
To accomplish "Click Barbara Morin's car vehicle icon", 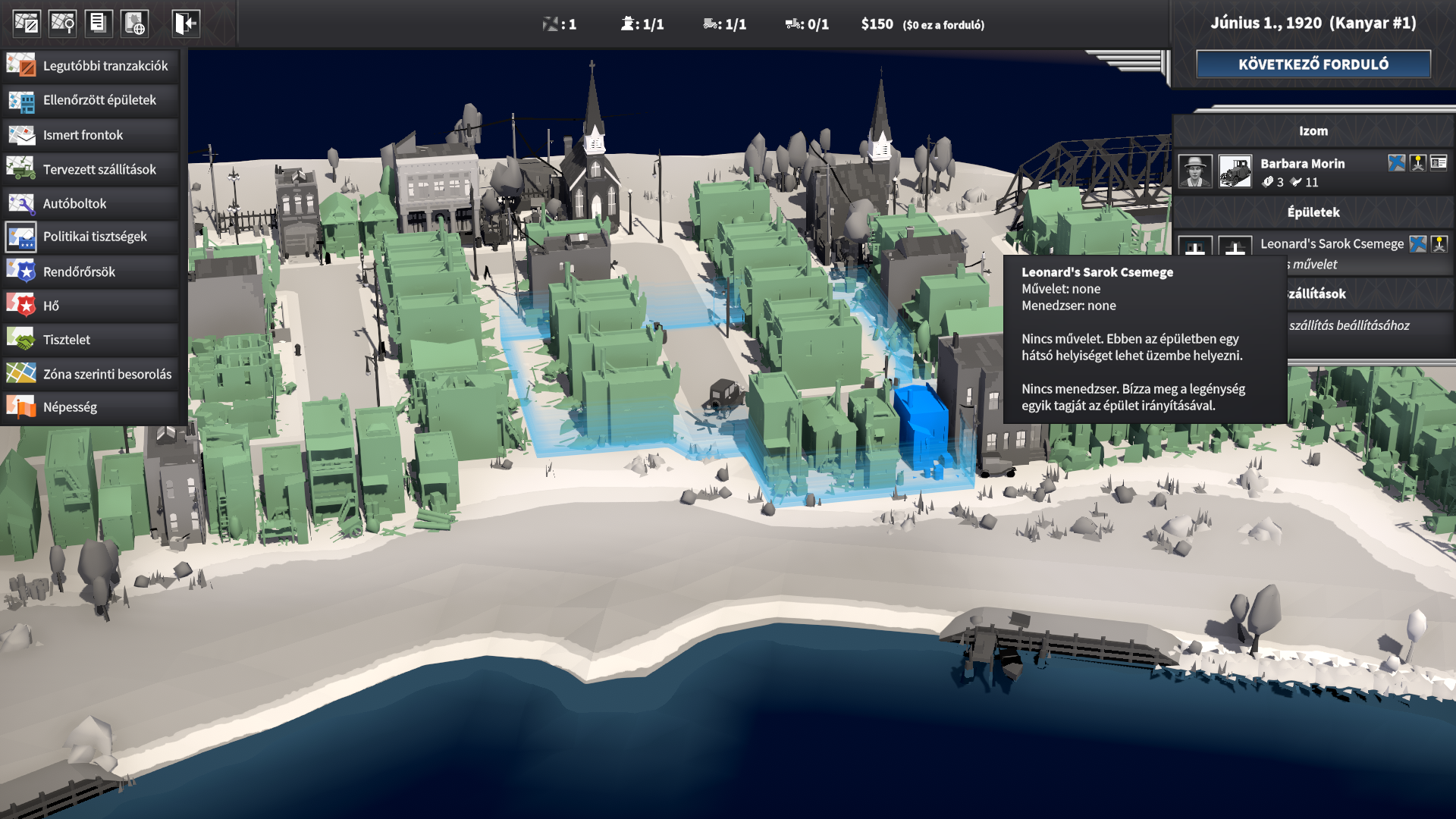I will pos(1235,171).
